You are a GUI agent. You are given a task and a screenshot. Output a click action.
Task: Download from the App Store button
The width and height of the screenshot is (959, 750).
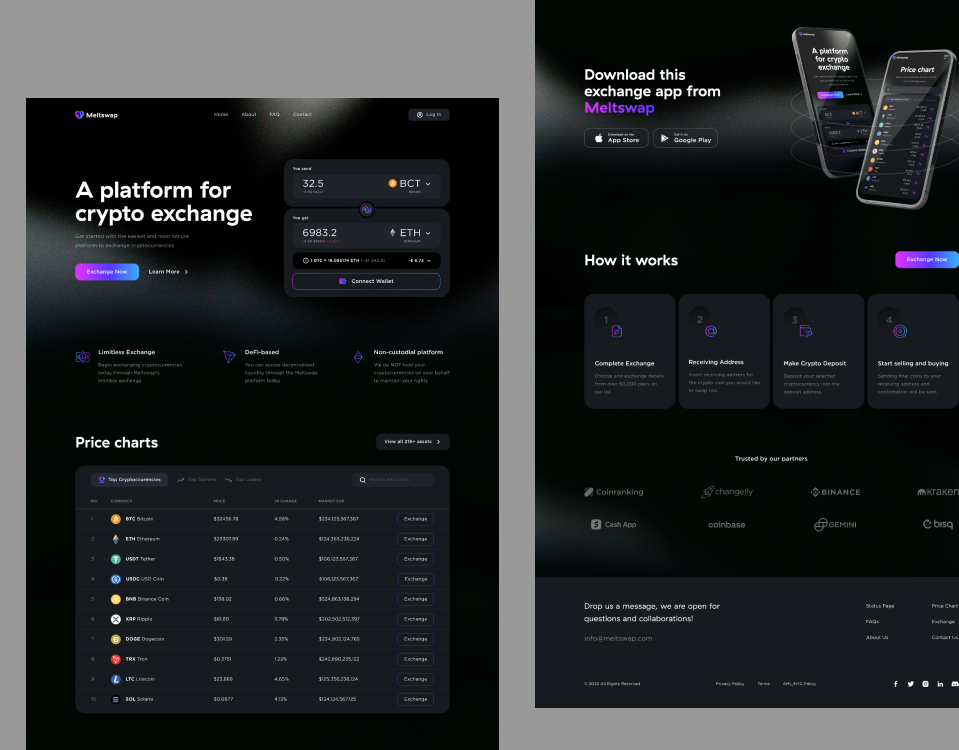click(616, 138)
